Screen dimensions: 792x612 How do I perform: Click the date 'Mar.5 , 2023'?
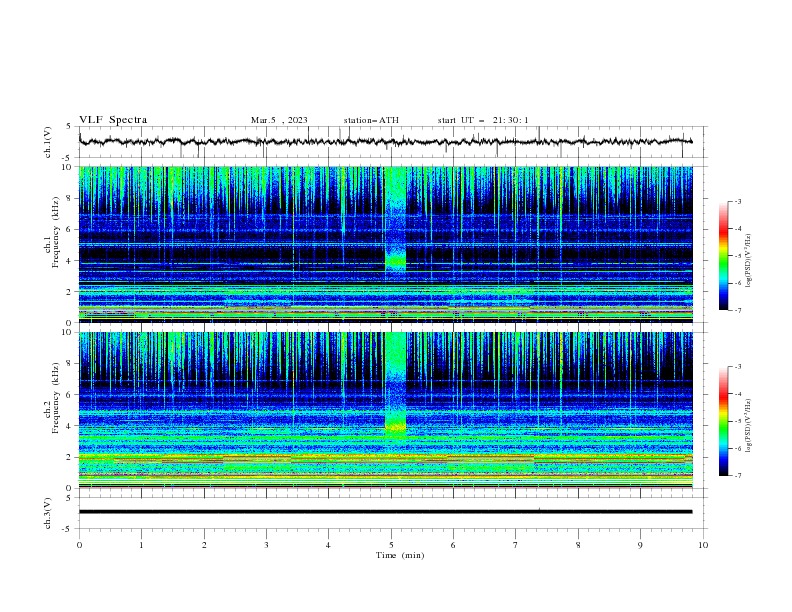(279, 120)
